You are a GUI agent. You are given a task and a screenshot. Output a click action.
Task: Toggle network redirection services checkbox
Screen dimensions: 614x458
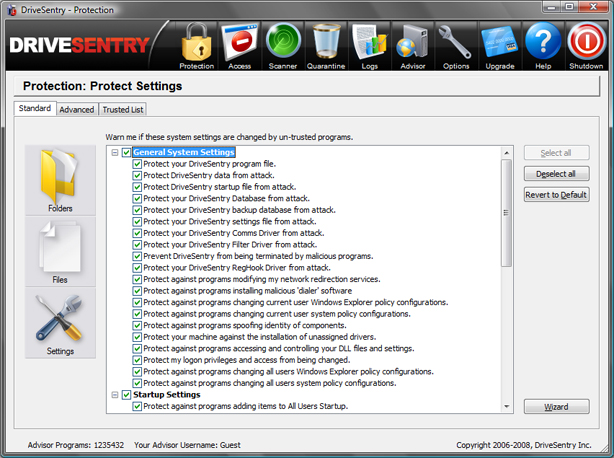pos(137,279)
